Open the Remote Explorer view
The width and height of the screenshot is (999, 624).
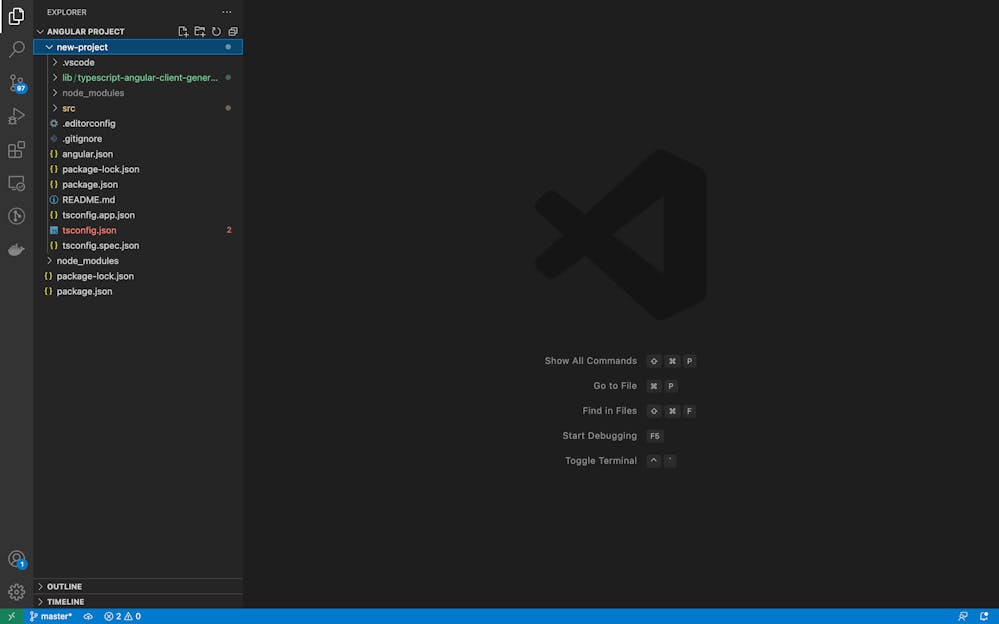16,184
